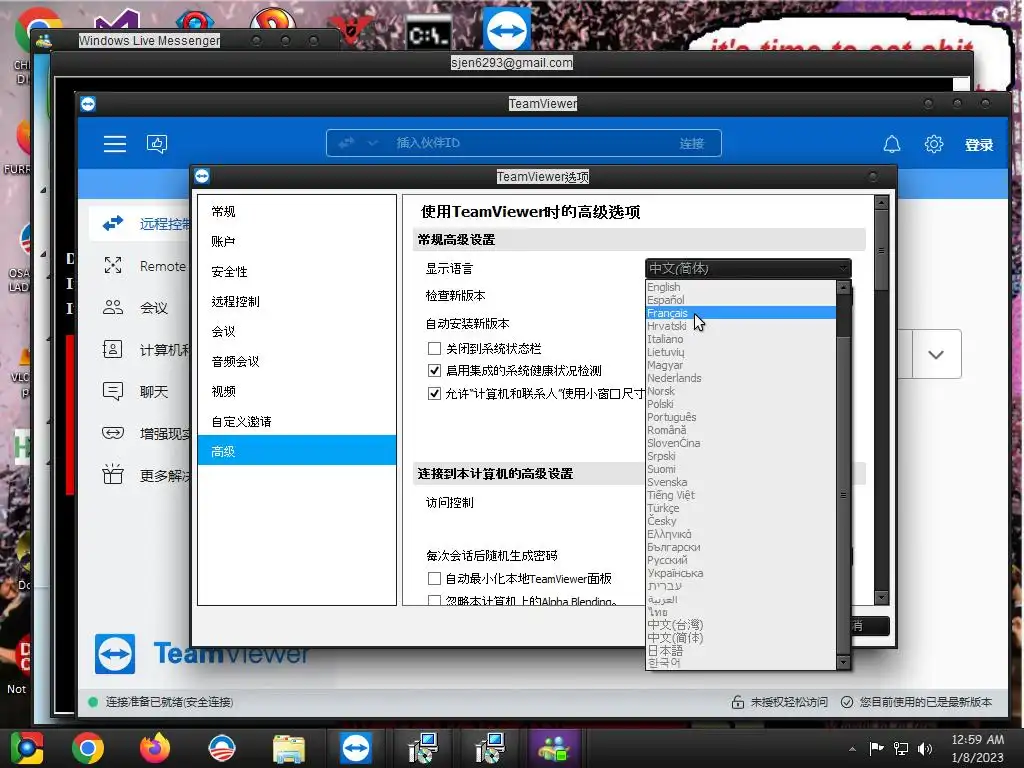This screenshot has width=1024, height=768.
Task: Toggle the 自动最小化本地TeamViewer面板 checkbox
Action: 434,578
